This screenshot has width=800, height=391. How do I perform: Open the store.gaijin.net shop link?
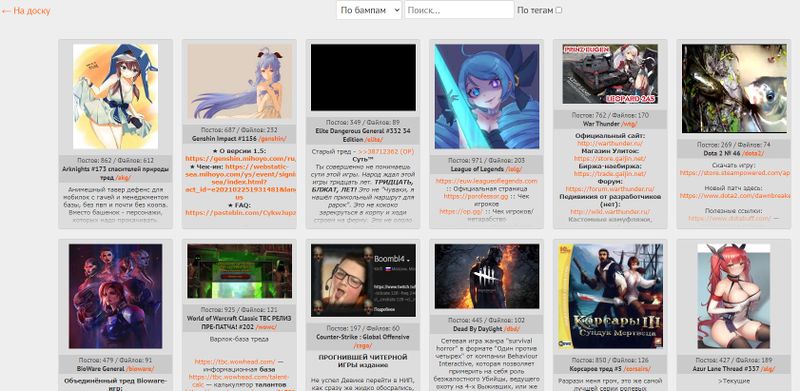click(x=610, y=159)
